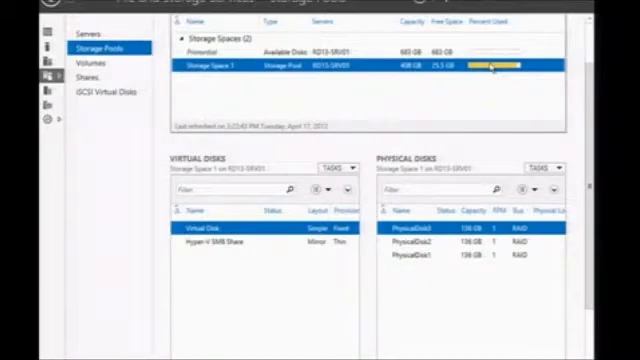Viewport: 640px width, 360px height.
Task: Click the Available Disks type cell
Action: 285,52
